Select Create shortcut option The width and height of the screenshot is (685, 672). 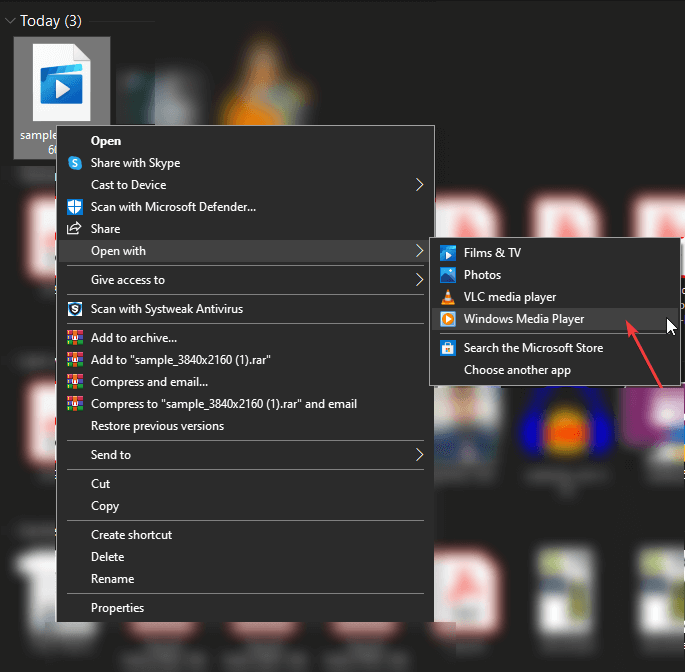[246, 535]
